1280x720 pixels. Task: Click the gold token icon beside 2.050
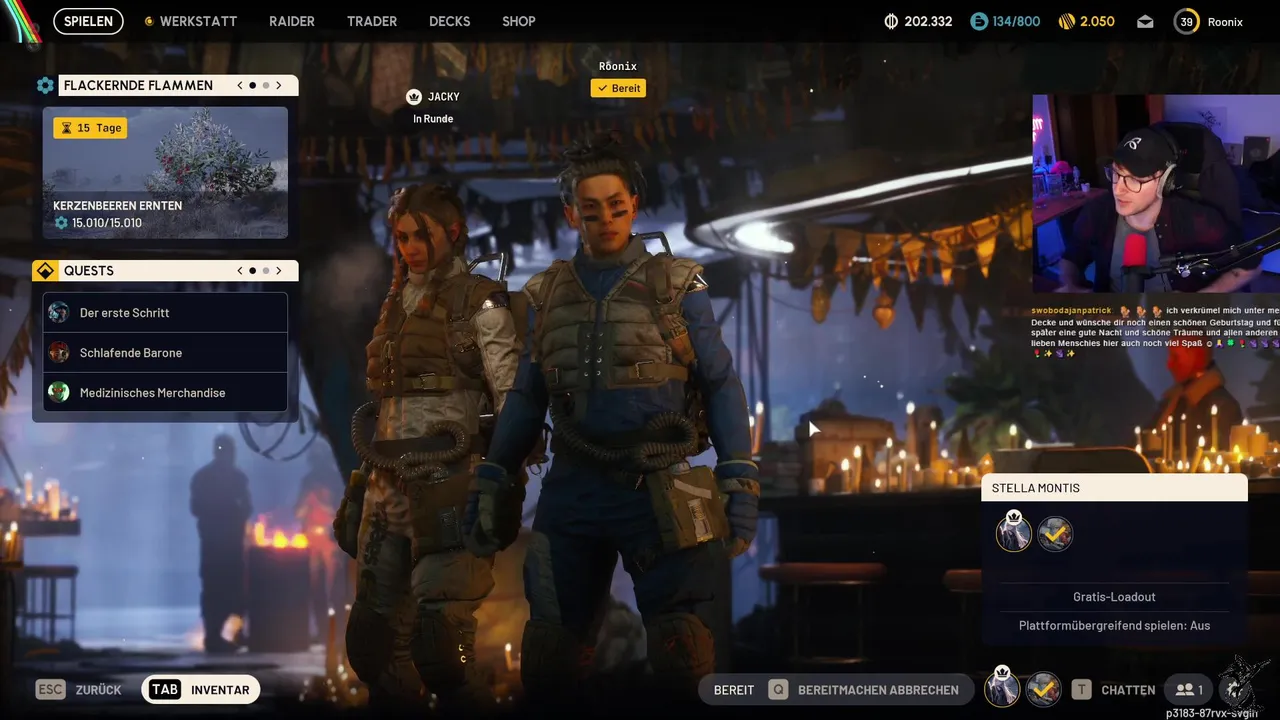(x=1067, y=21)
